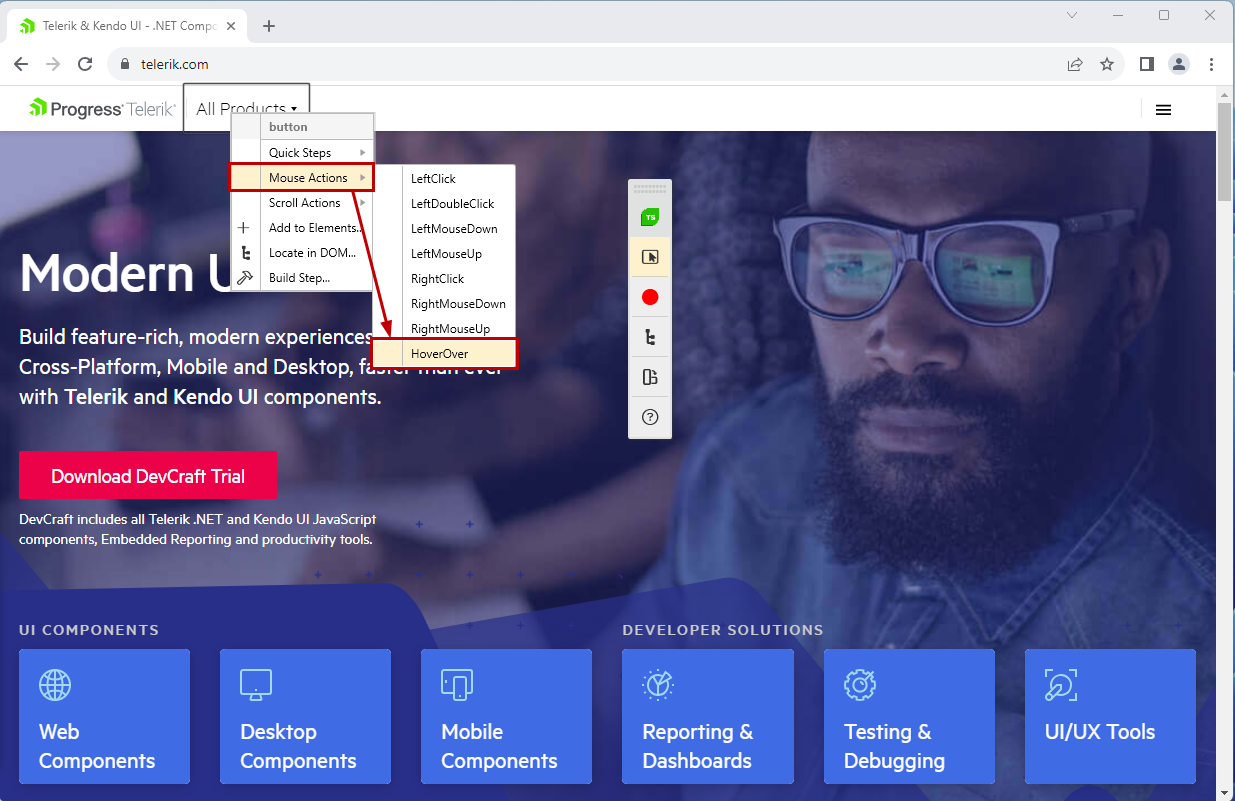
Task: Open a new tab with the plus button
Action: coord(269,26)
